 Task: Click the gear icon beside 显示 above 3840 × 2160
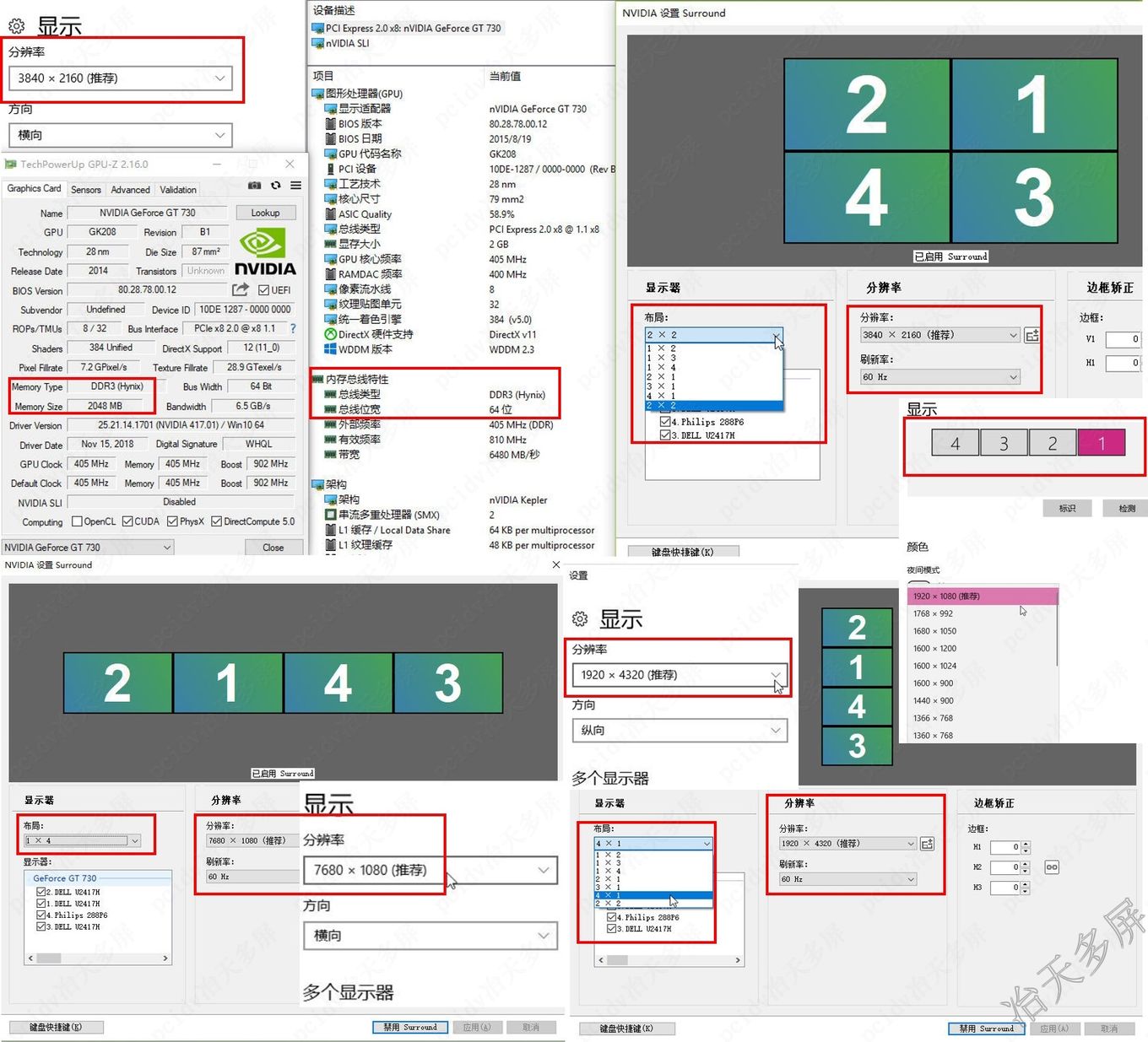coord(17,26)
